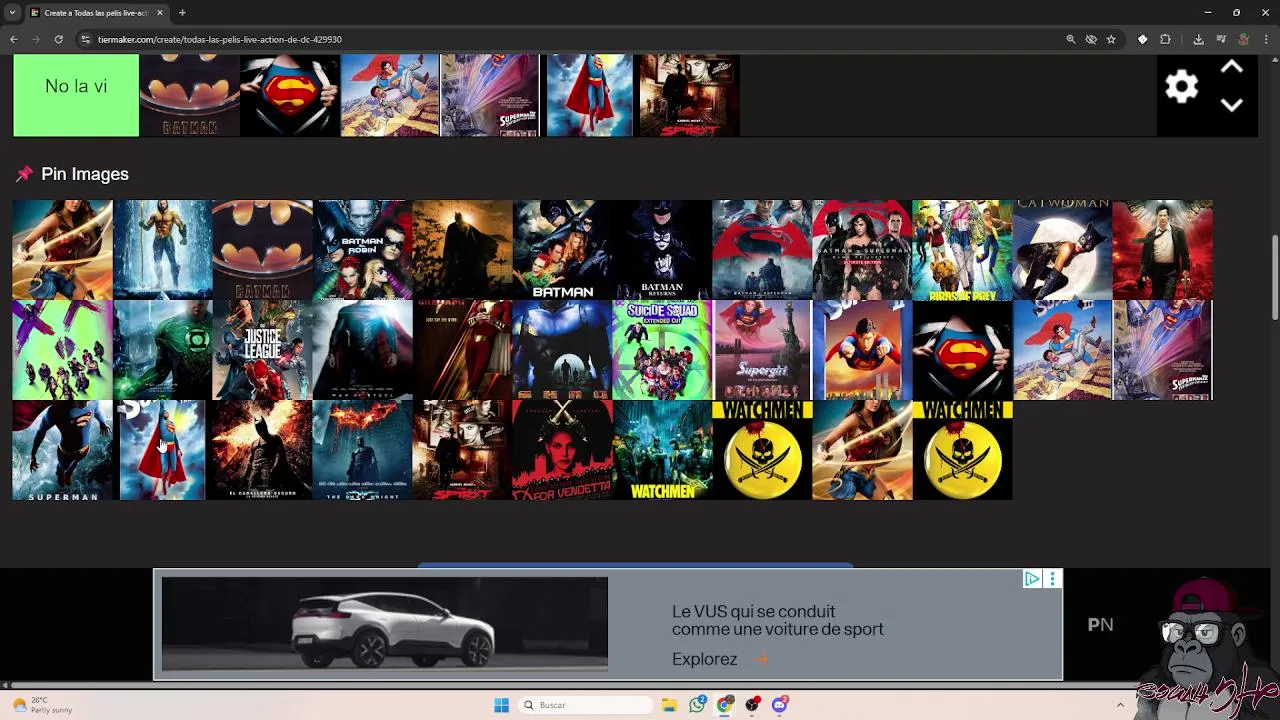Click the AdChoices icon on the ad

click(x=1032, y=579)
